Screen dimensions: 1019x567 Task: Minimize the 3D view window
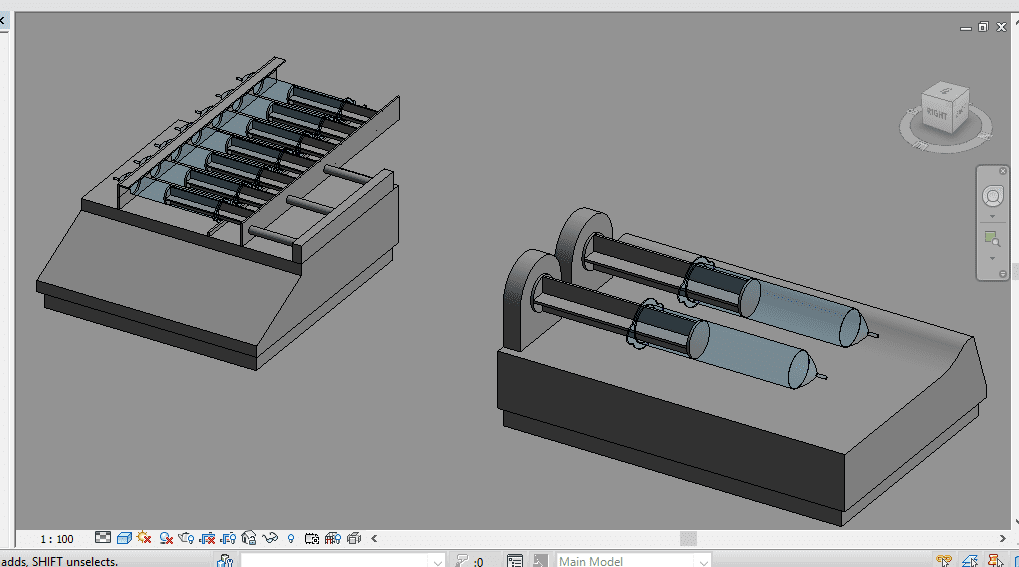966,27
